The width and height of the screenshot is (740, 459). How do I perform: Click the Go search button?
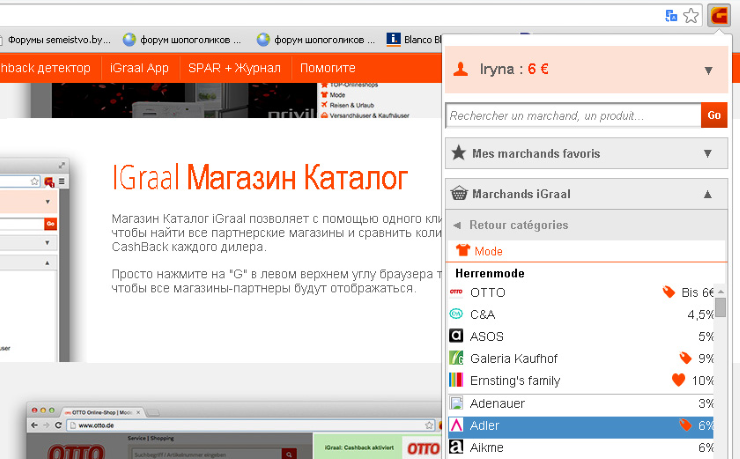714,115
